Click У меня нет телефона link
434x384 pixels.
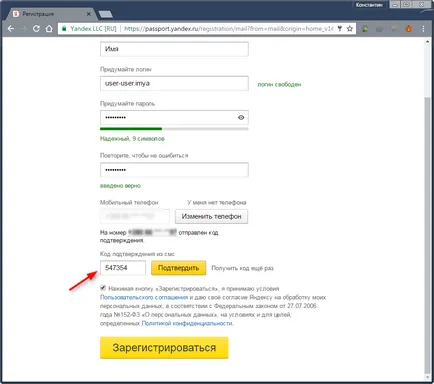click(217, 202)
